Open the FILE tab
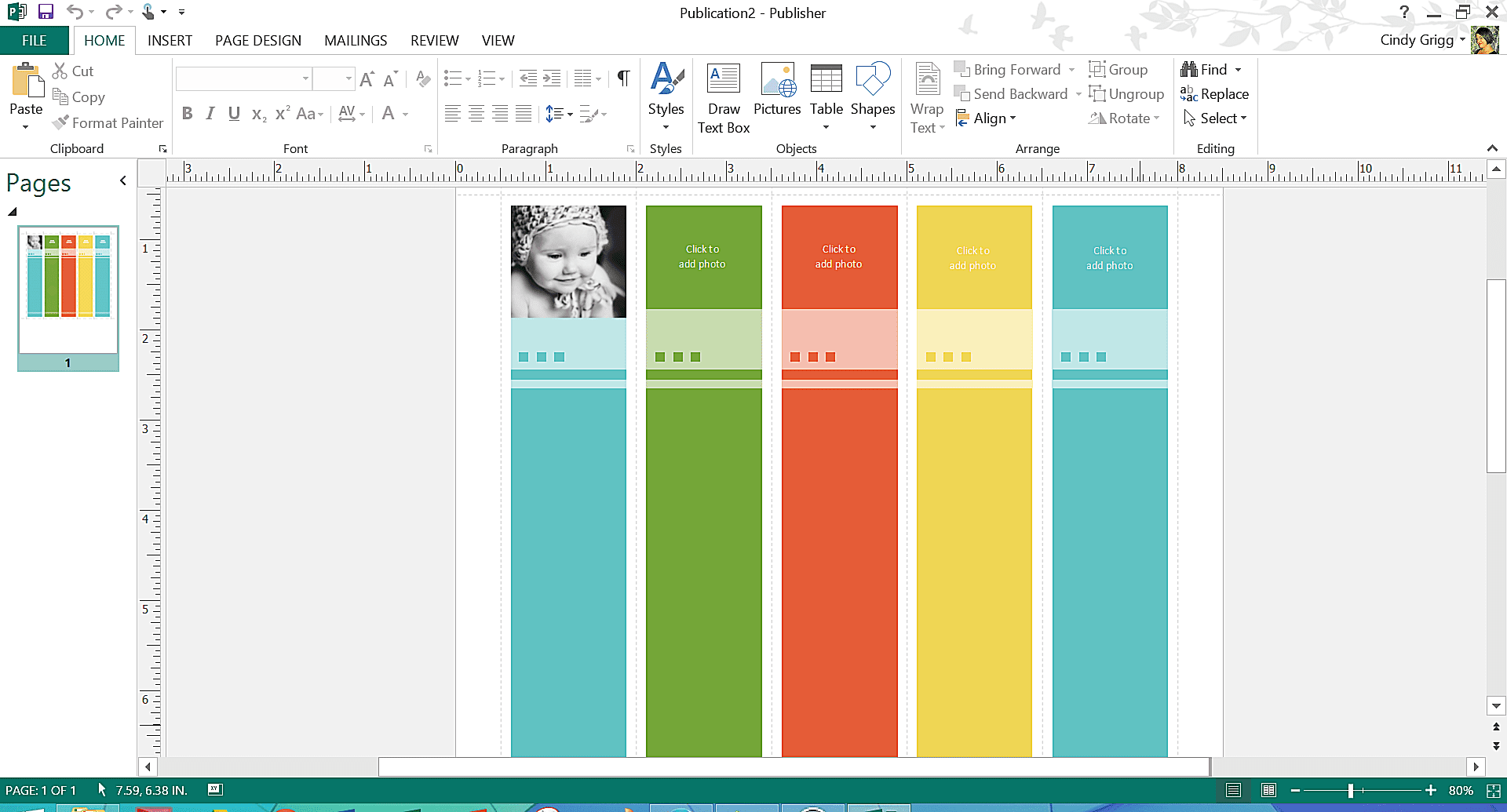Viewport: 1507px width, 812px height. pyautogui.click(x=35, y=41)
